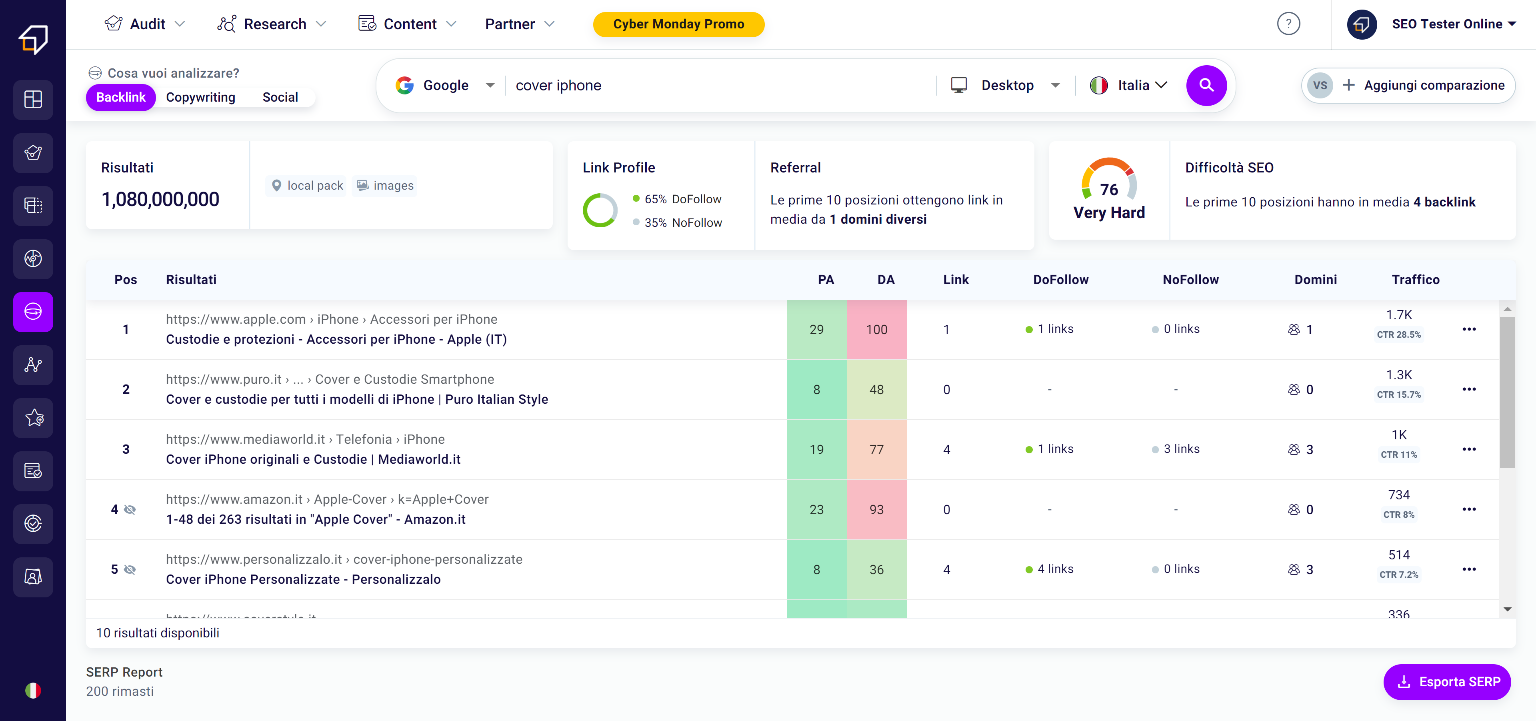This screenshot has width=1536, height=721.
Task: Expand the SEO Tester Online account menu
Action: click(x=1454, y=24)
